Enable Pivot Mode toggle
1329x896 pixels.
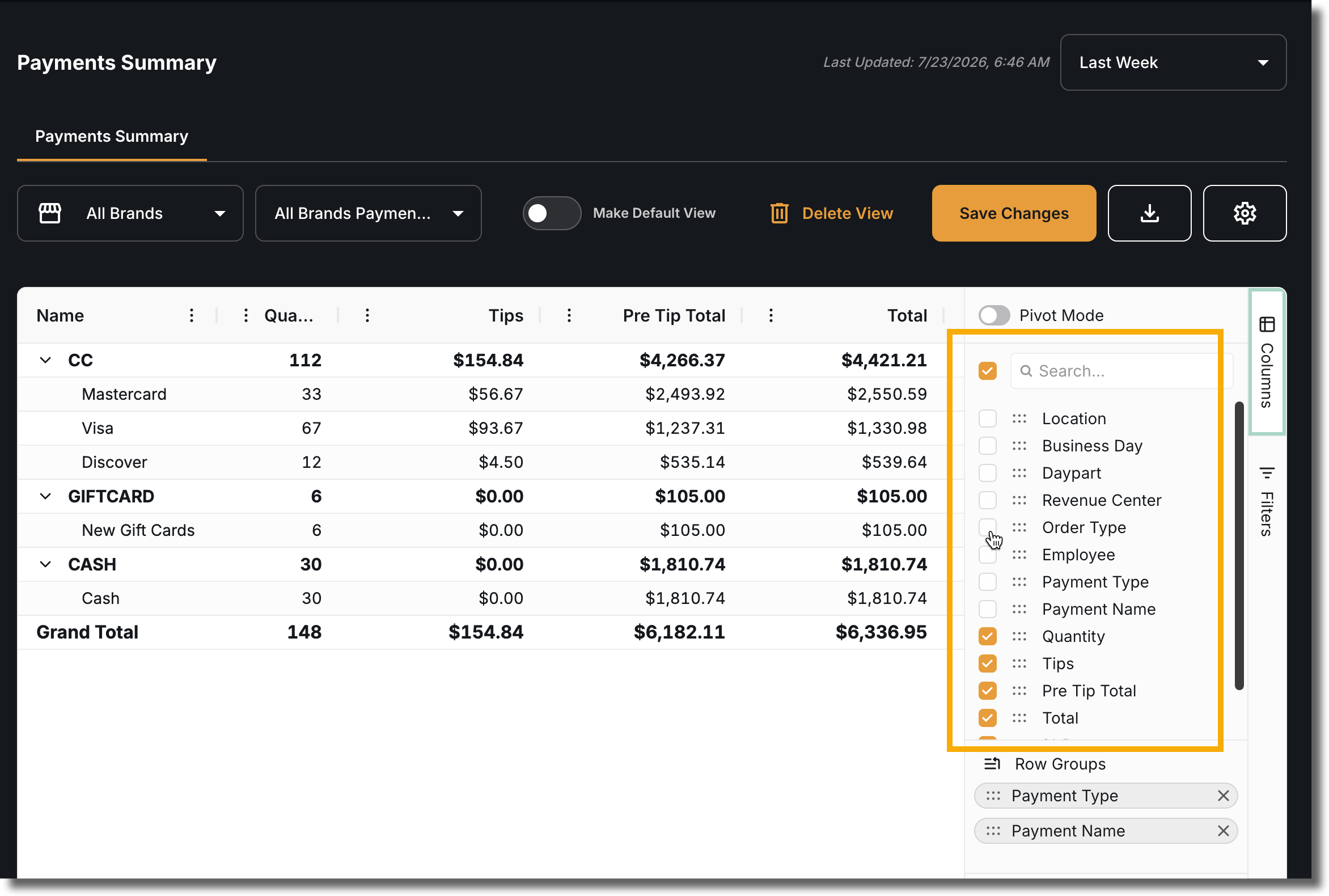click(x=993, y=315)
